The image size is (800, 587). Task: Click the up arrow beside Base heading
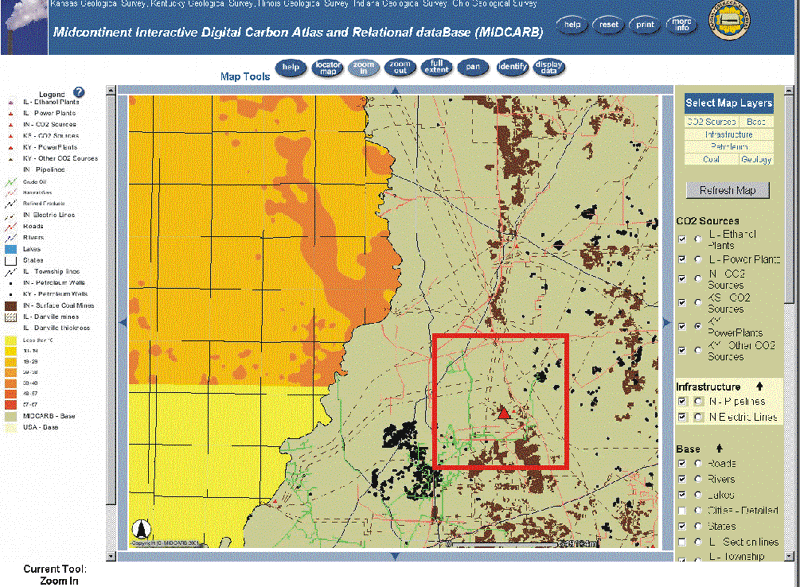[x=719, y=448]
